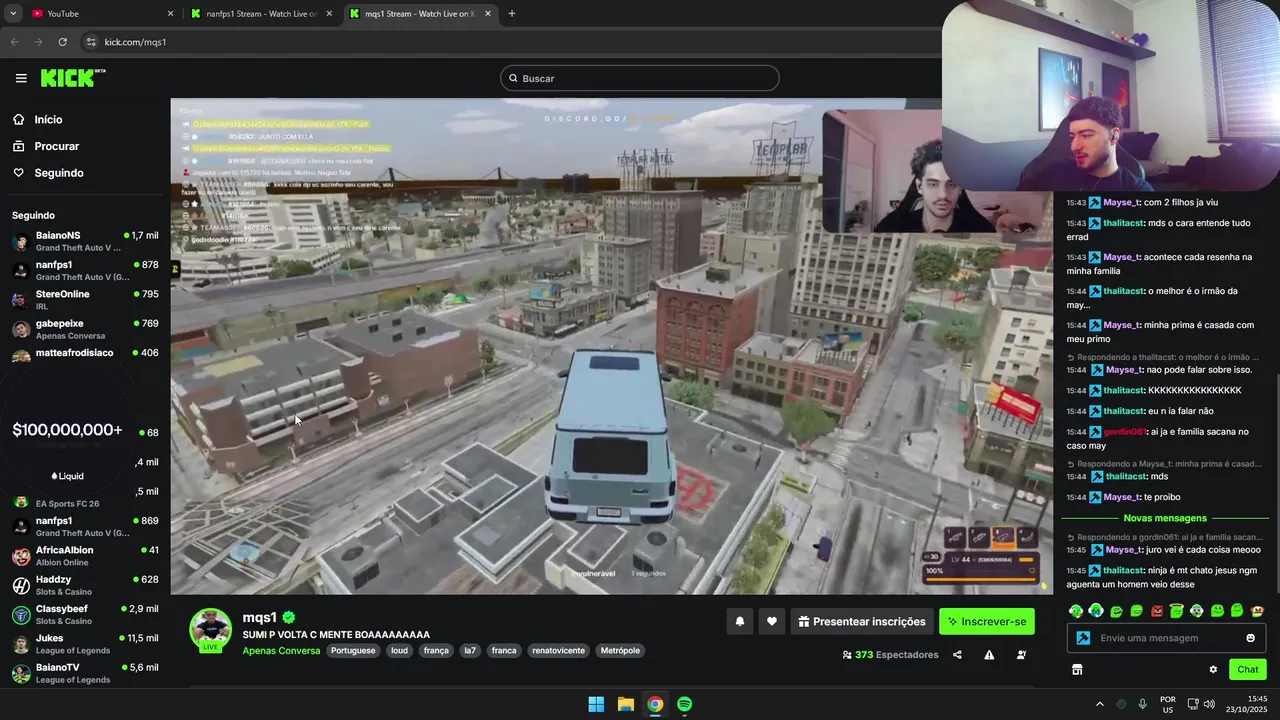Open File Explorer from taskbar
Image resolution: width=1280 pixels, height=720 pixels.
tap(625, 704)
